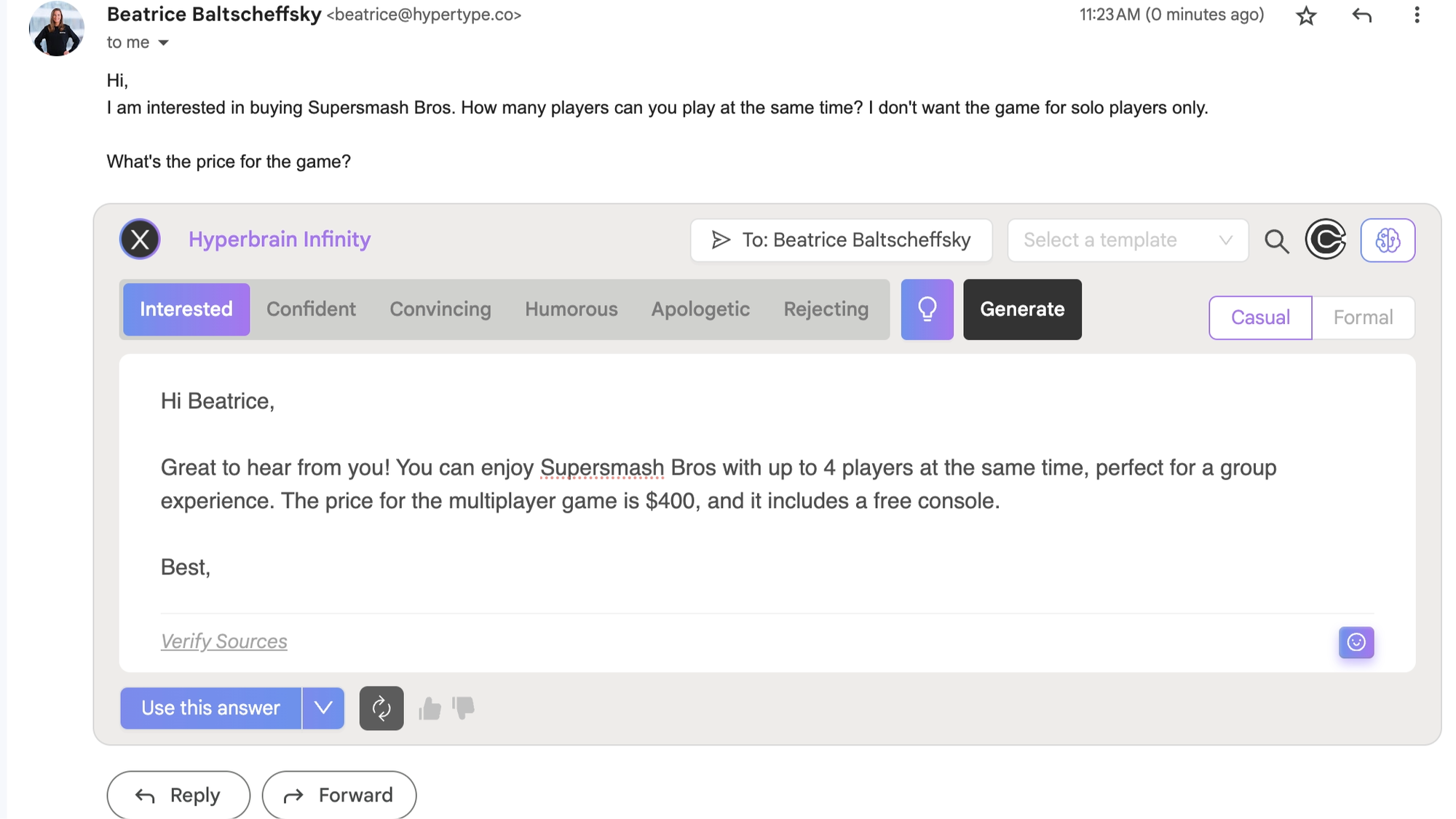This screenshot has width=1456, height=819.
Task: Click the Generate button
Action: [1022, 309]
